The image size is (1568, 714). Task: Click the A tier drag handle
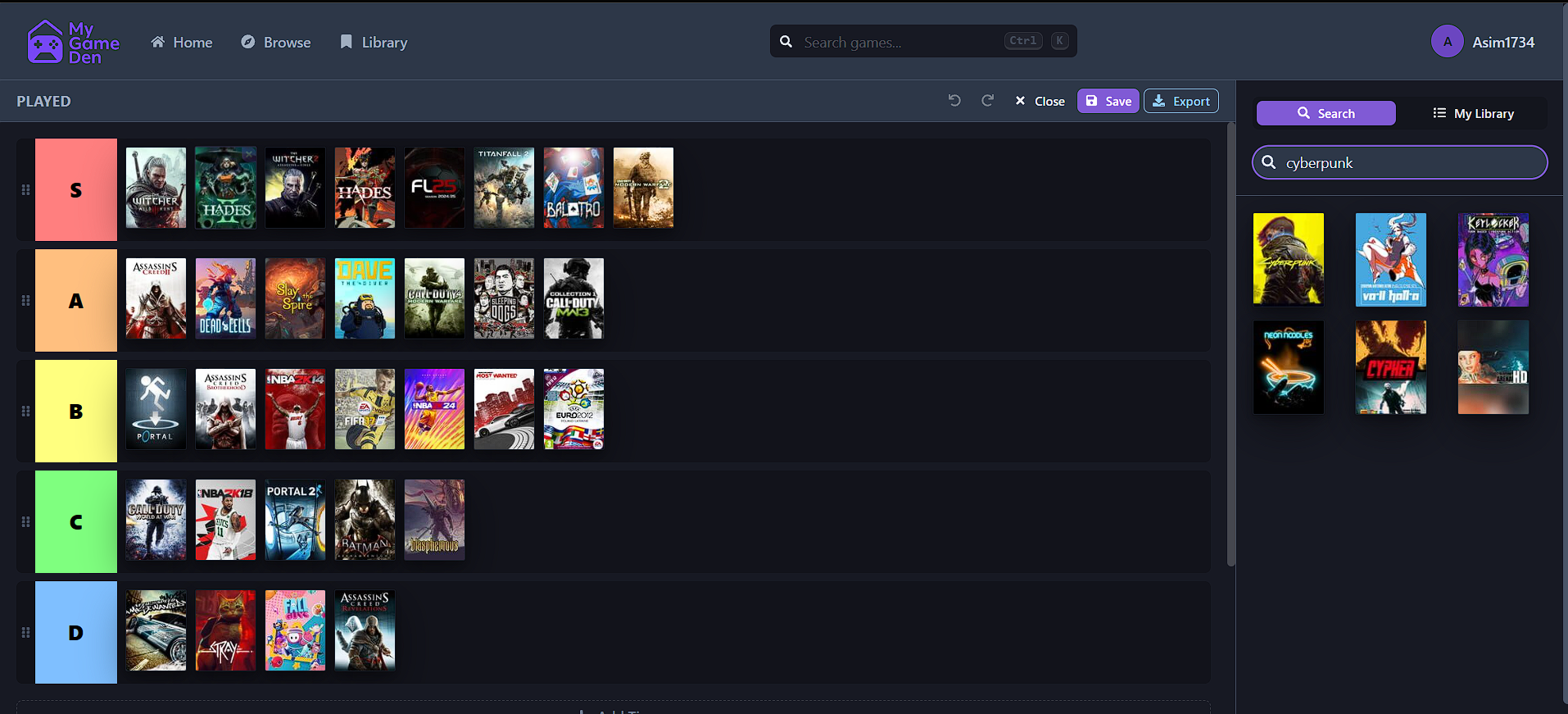[25, 300]
